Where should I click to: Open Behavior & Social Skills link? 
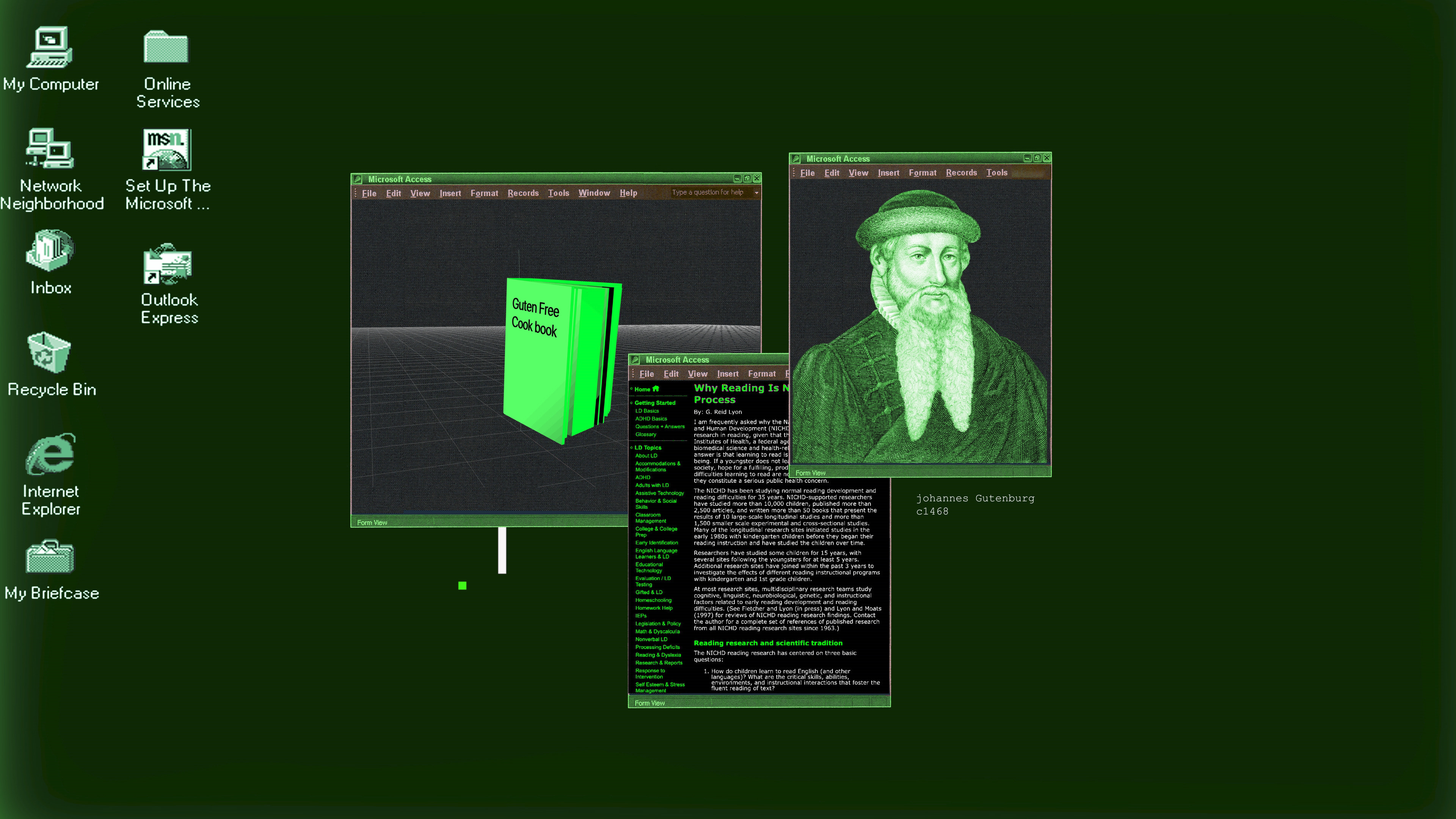point(656,504)
